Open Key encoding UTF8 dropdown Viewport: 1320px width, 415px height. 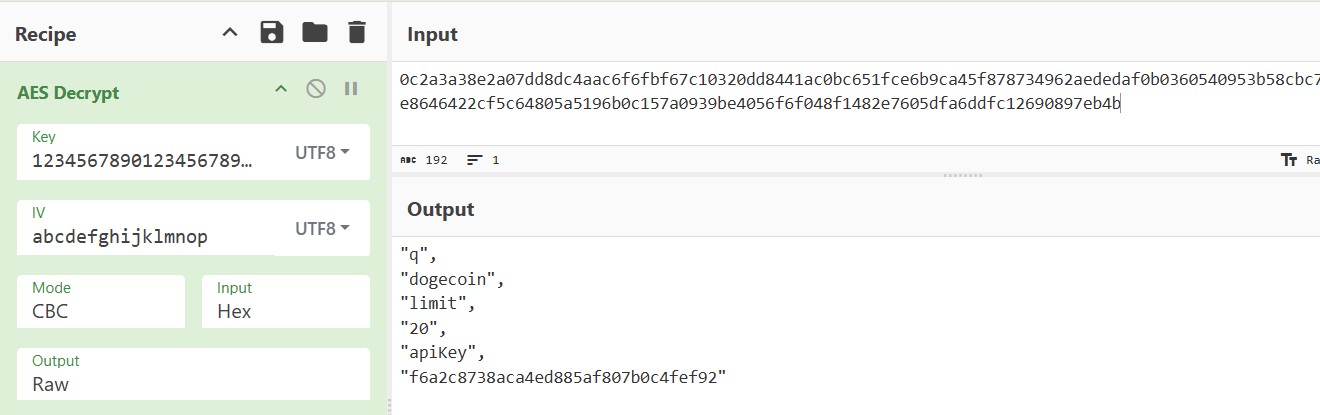pos(322,153)
